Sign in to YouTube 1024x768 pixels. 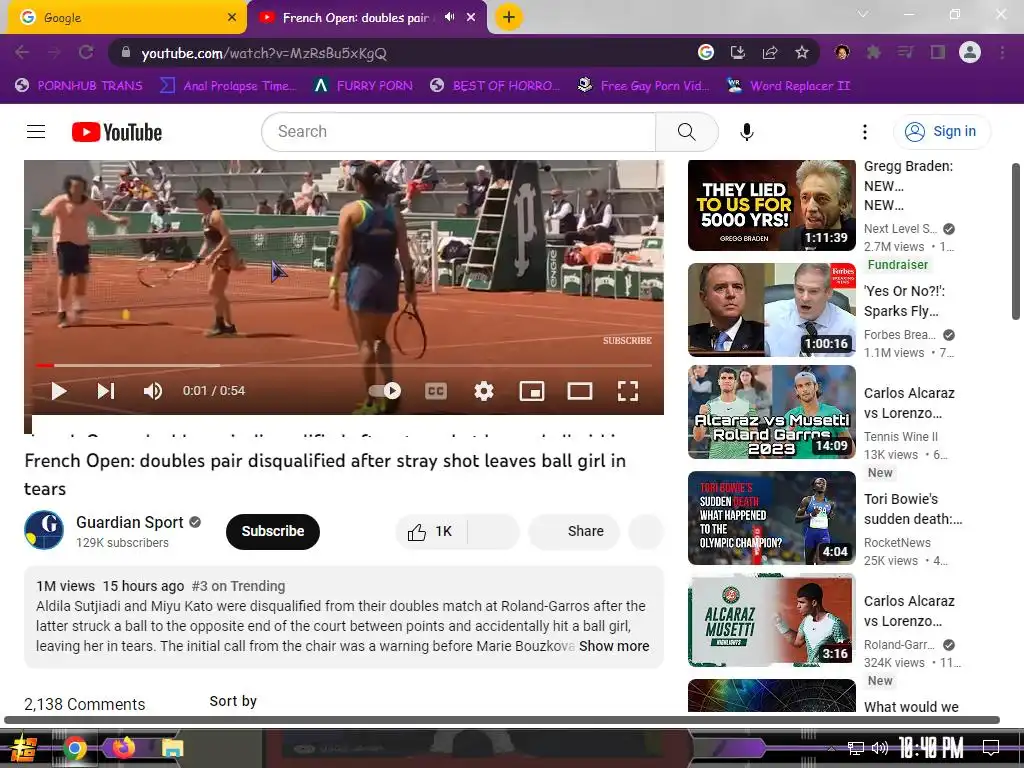click(941, 132)
